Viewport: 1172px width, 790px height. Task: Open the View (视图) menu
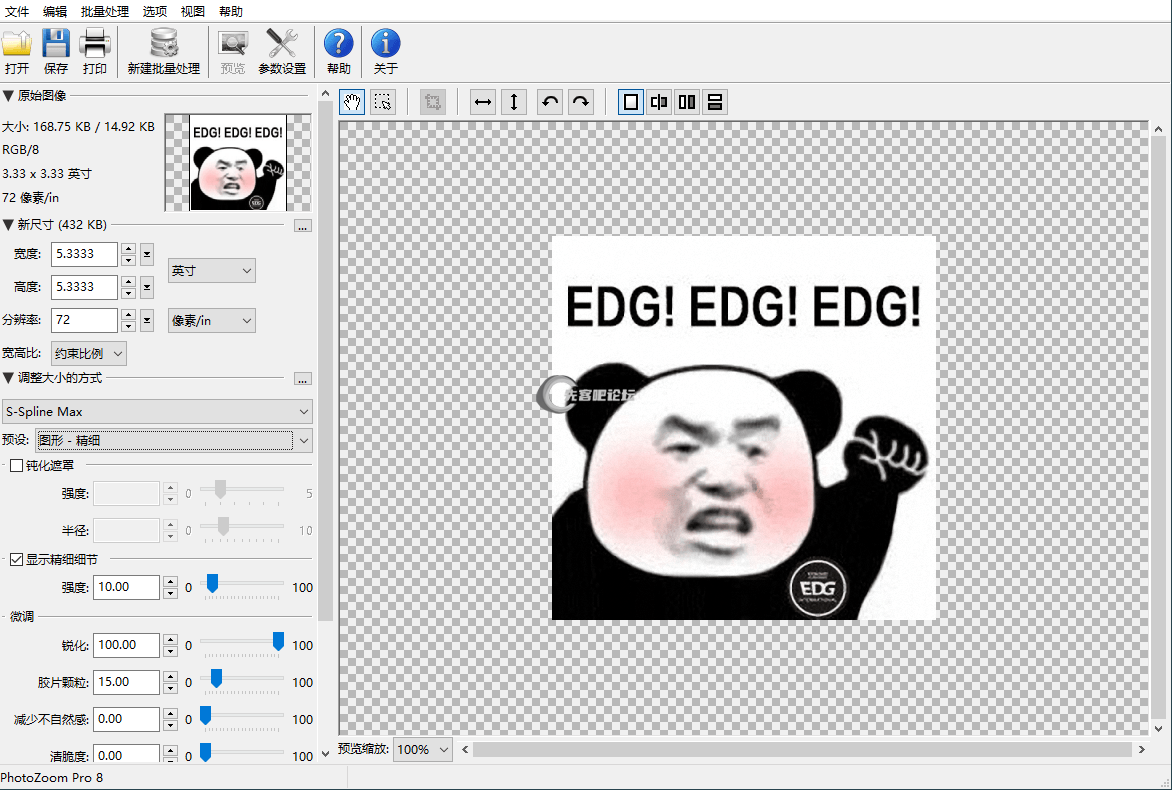click(193, 12)
